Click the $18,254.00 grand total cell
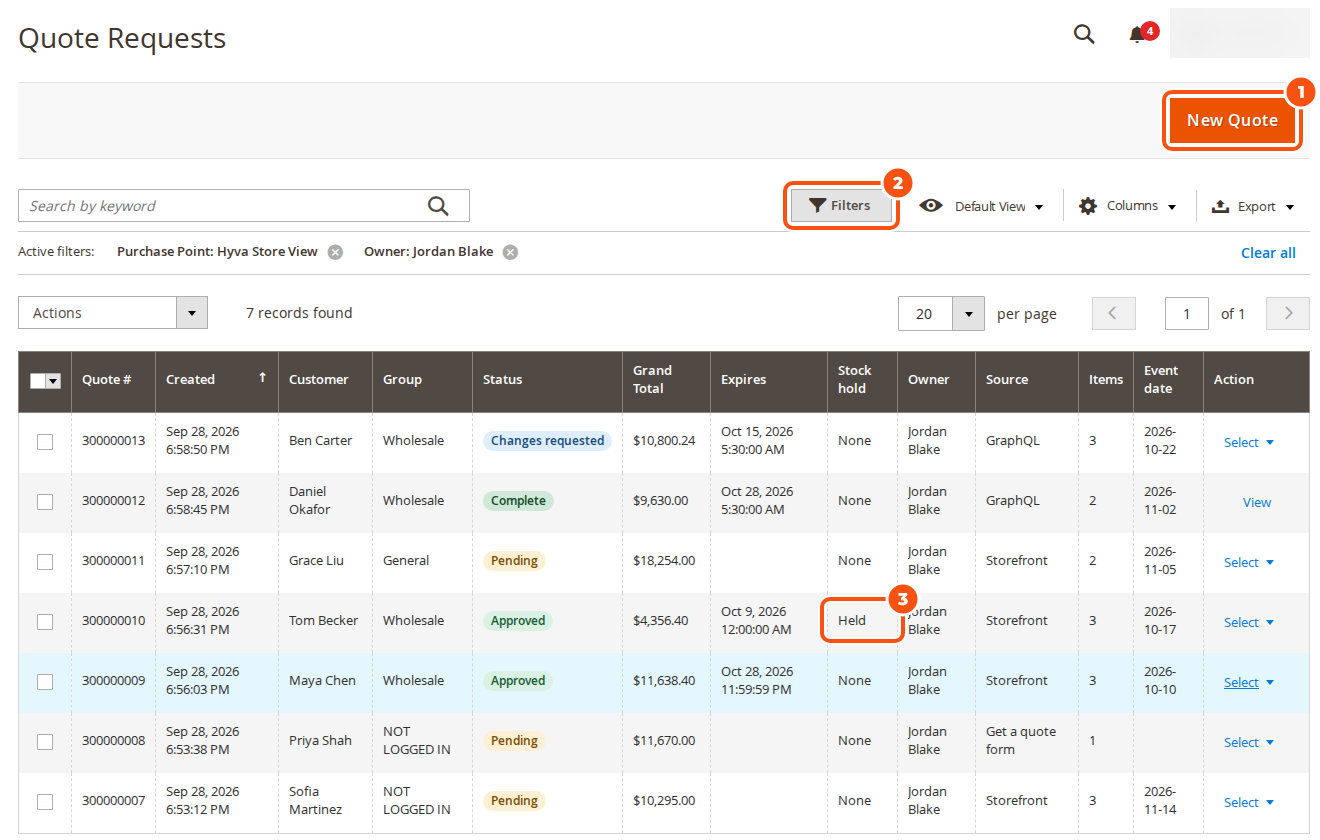Image resolution: width=1320 pixels, height=840 pixels. (664, 561)
